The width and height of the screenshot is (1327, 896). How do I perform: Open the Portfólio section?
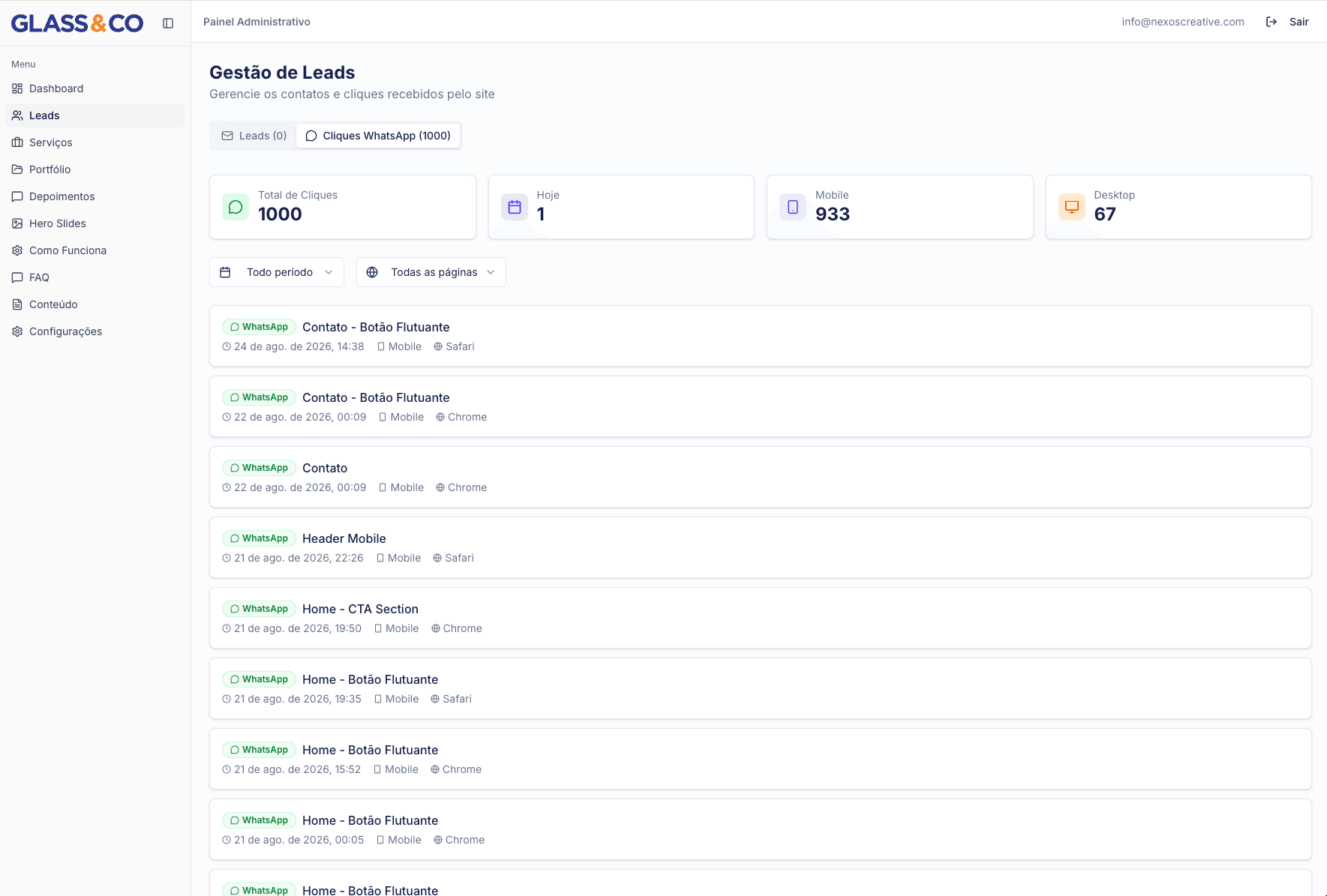coord(95,169)
